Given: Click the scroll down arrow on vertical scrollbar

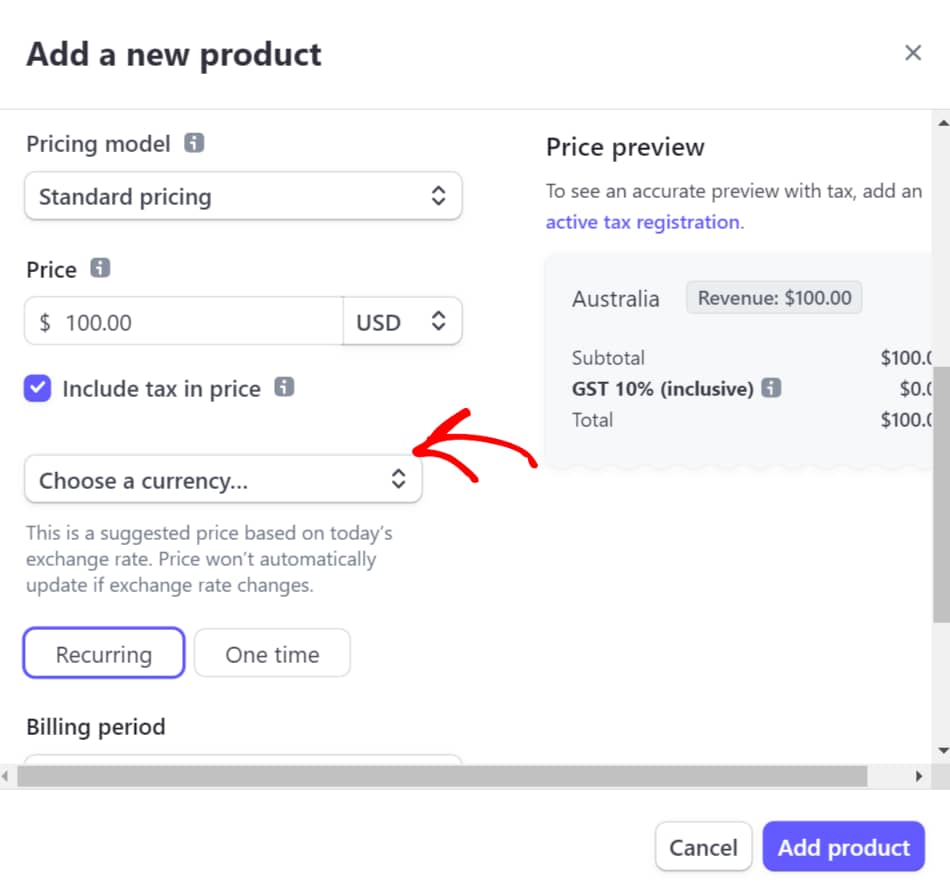Looking at the screenshot, I should click(x=941, y=750).
